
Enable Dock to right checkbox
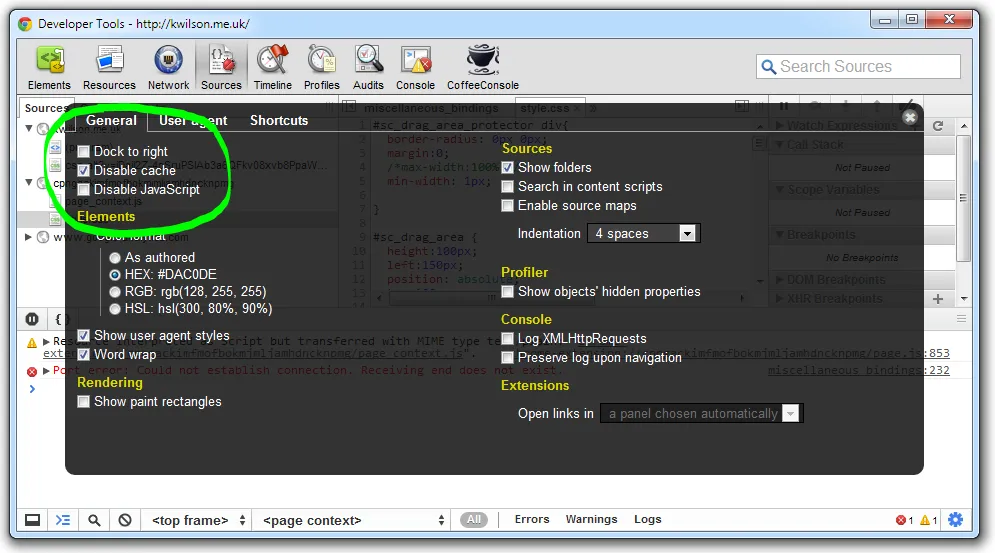click(83, 152)
